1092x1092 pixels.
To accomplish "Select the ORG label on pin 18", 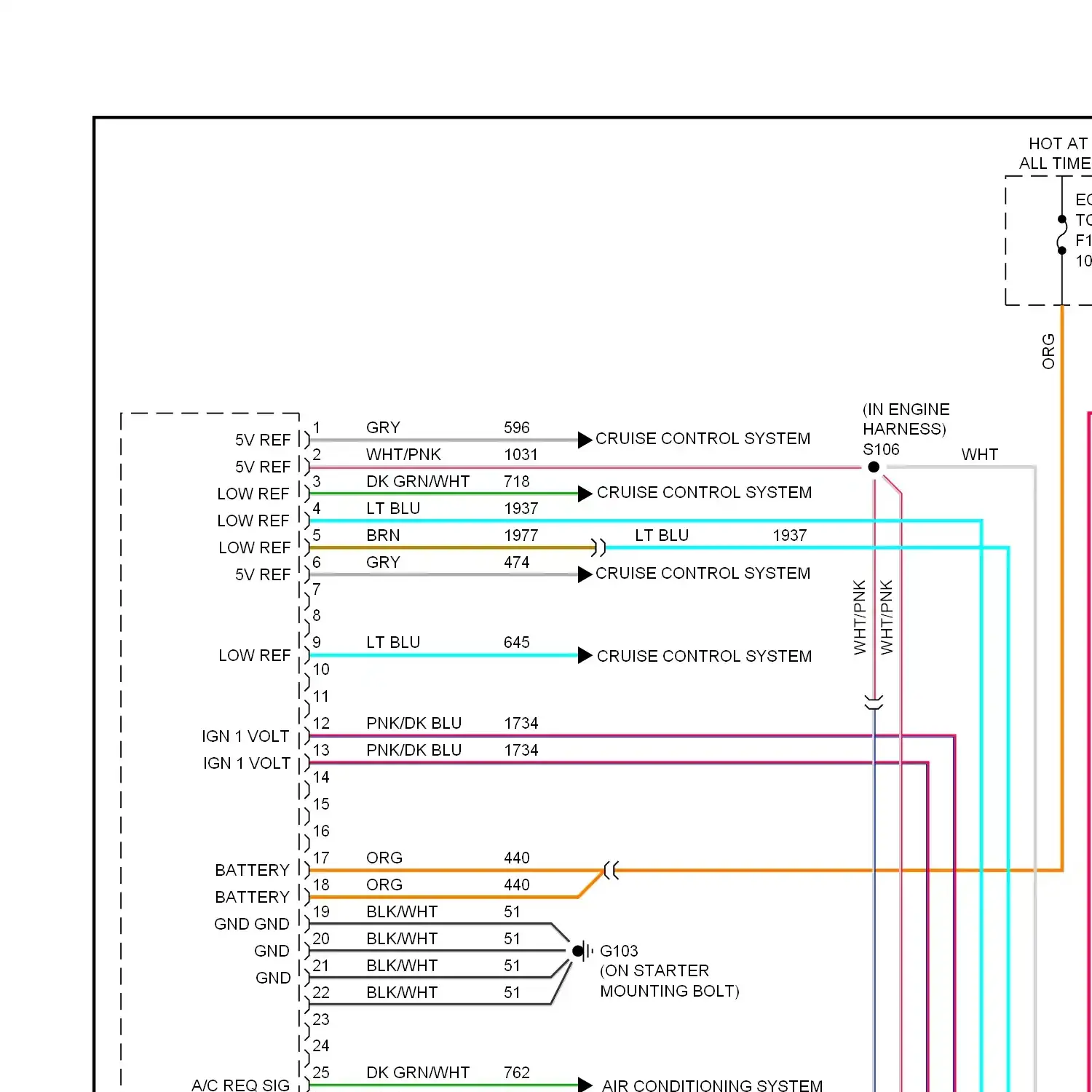I will pos(384,885).
